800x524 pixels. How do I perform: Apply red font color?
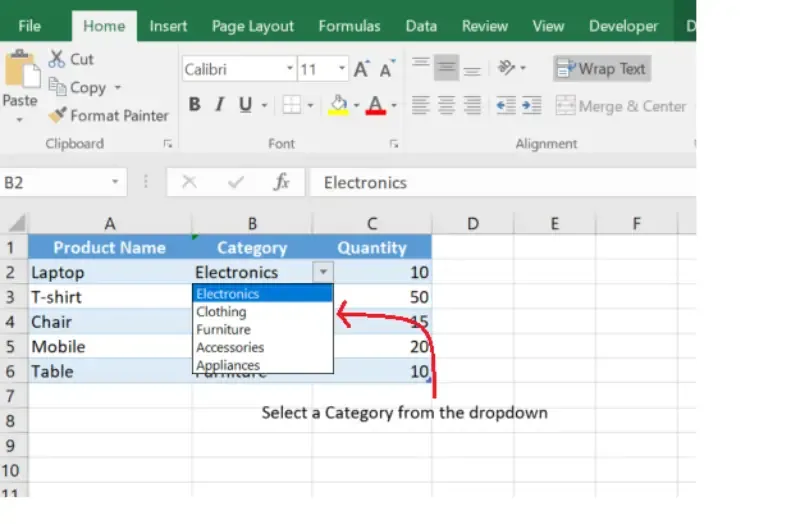click(376, 105)
